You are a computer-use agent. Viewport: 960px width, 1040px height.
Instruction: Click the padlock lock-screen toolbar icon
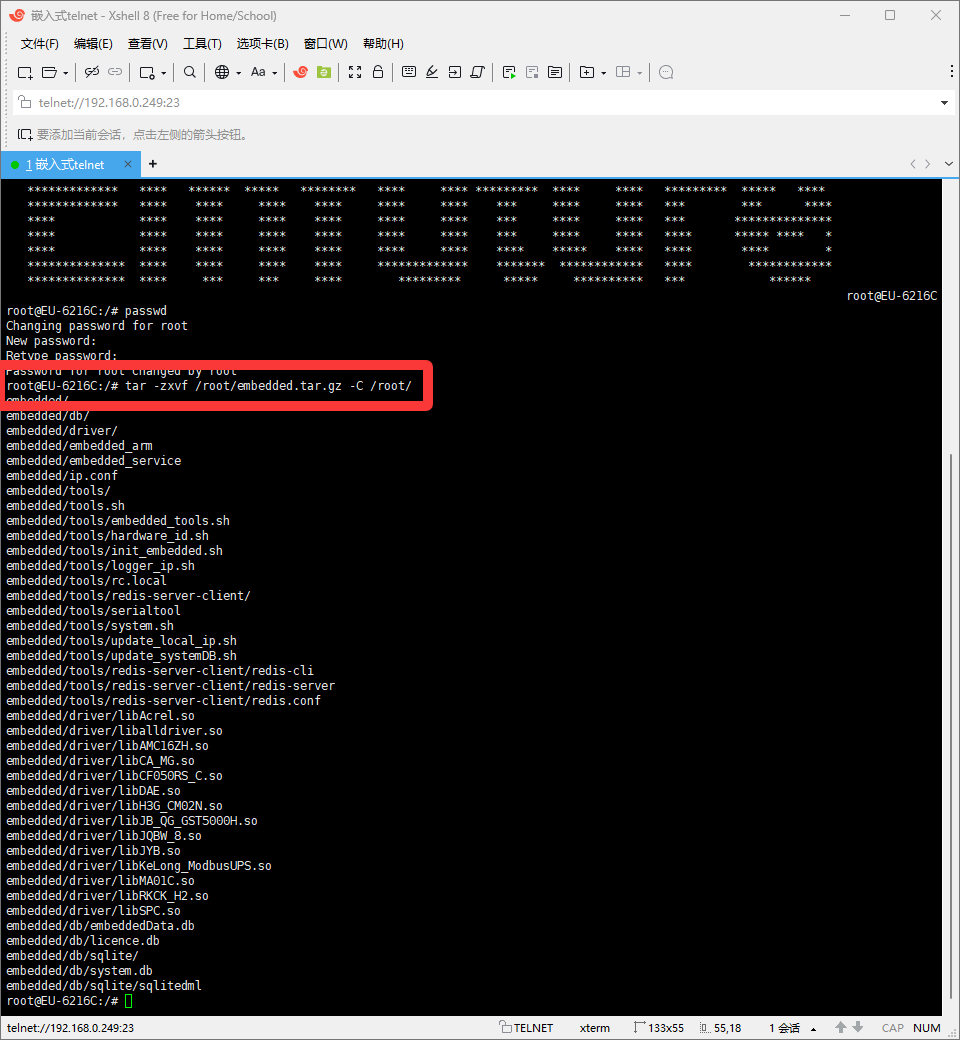(x=378, y=72)
